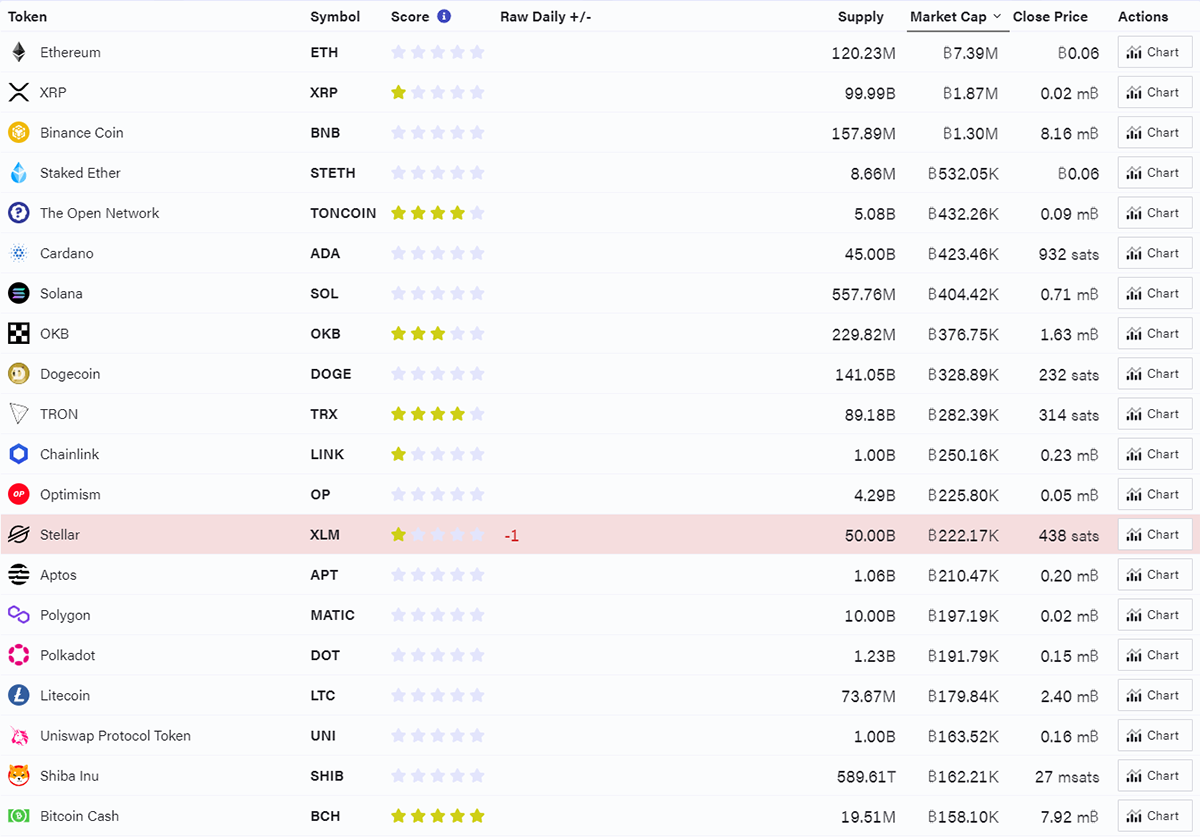
Task: Click the Litecoin token name
Action: pyautogui.click(x=65, y=695)
